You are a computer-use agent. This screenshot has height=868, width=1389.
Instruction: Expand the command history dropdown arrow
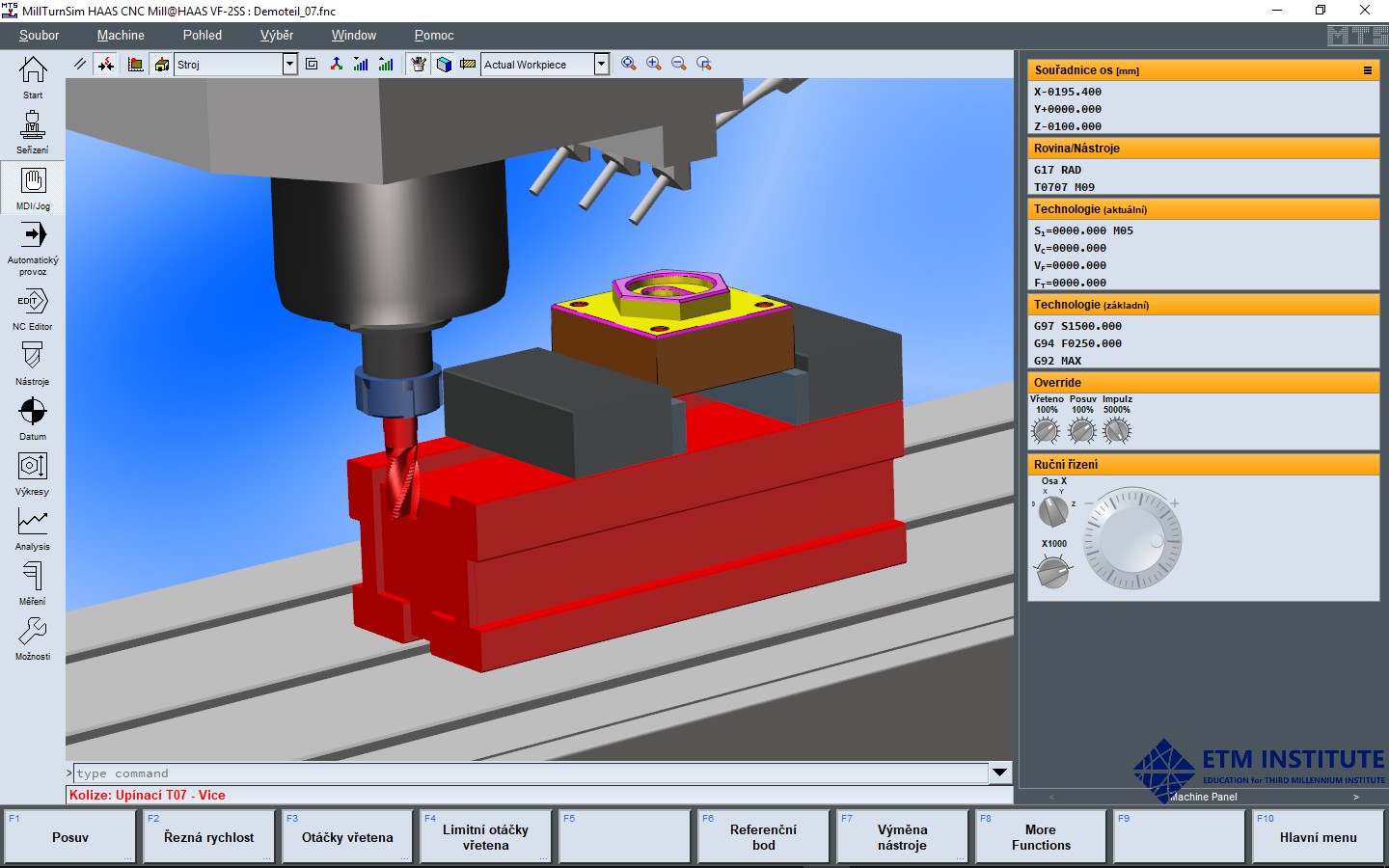point(1000,773)
